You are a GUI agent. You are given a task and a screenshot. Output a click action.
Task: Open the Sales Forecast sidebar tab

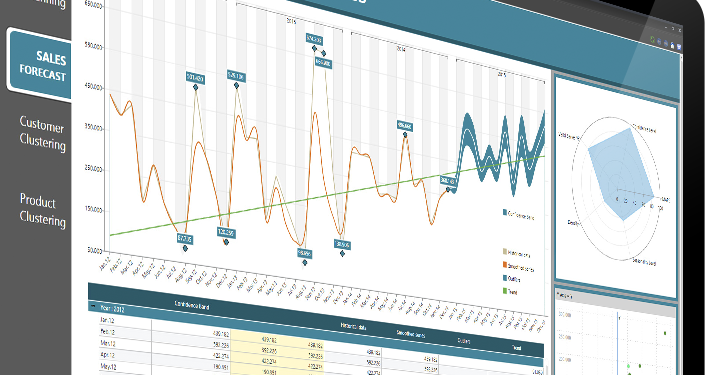point(40,65)
